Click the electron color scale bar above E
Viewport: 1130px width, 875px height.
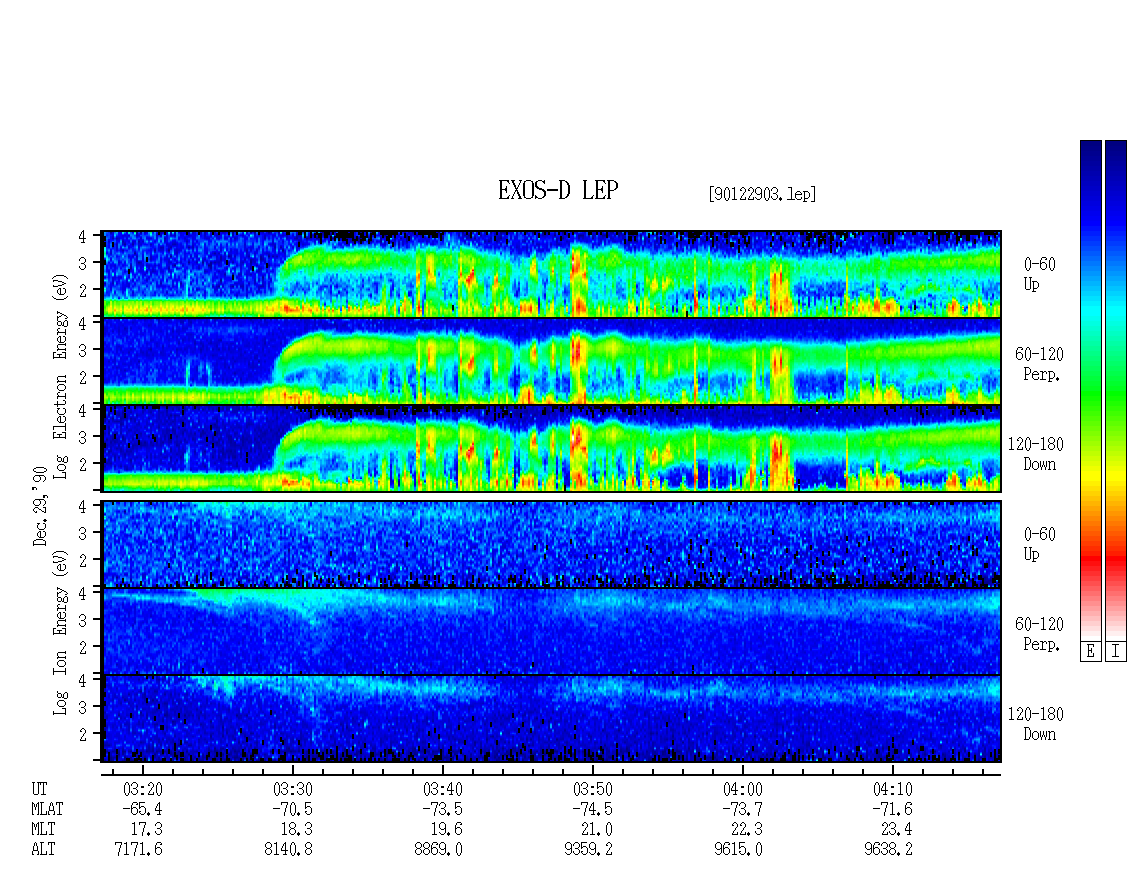(x=1090, y=390)
